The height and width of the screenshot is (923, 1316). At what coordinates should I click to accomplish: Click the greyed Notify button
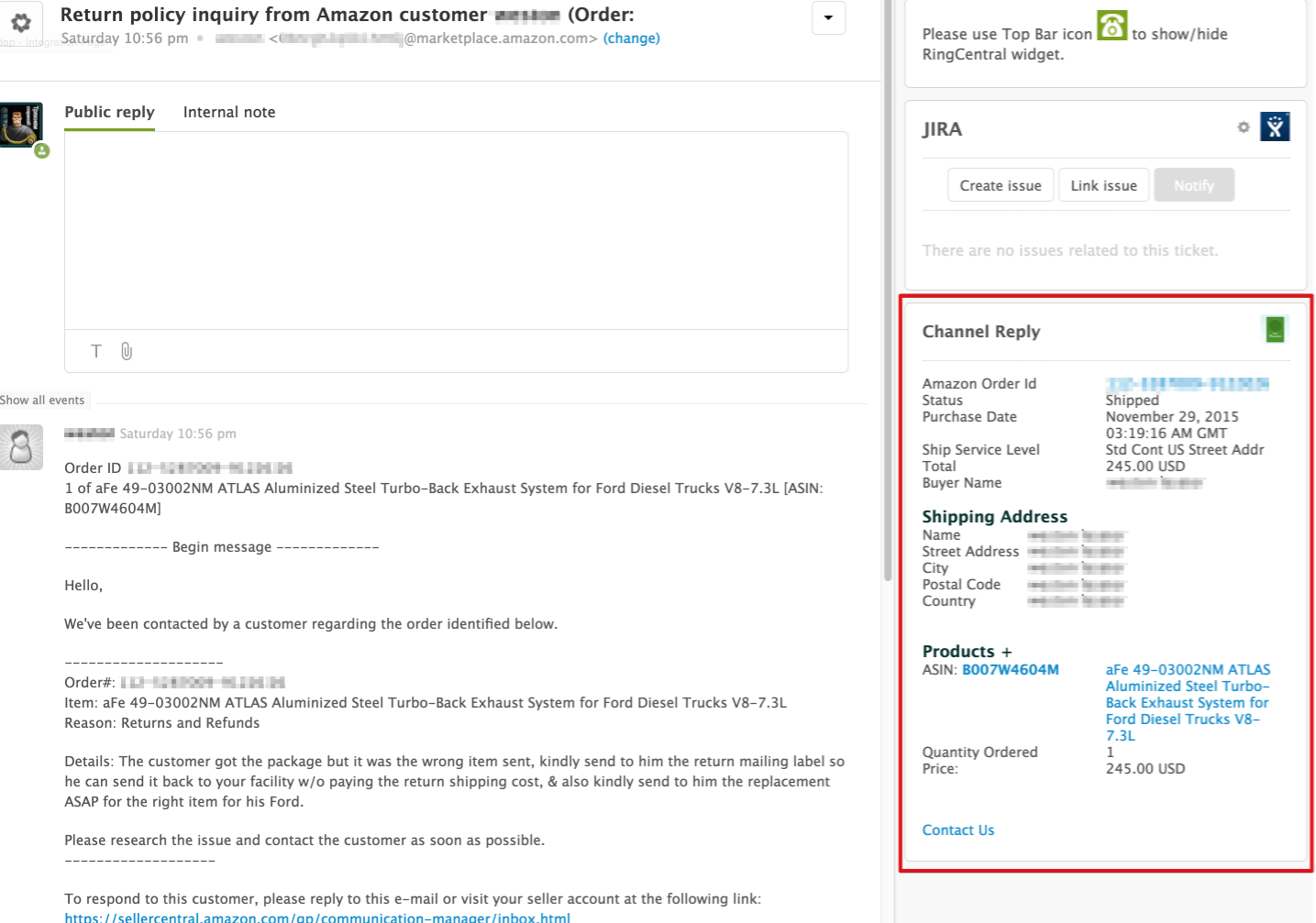click(1194, 185)
